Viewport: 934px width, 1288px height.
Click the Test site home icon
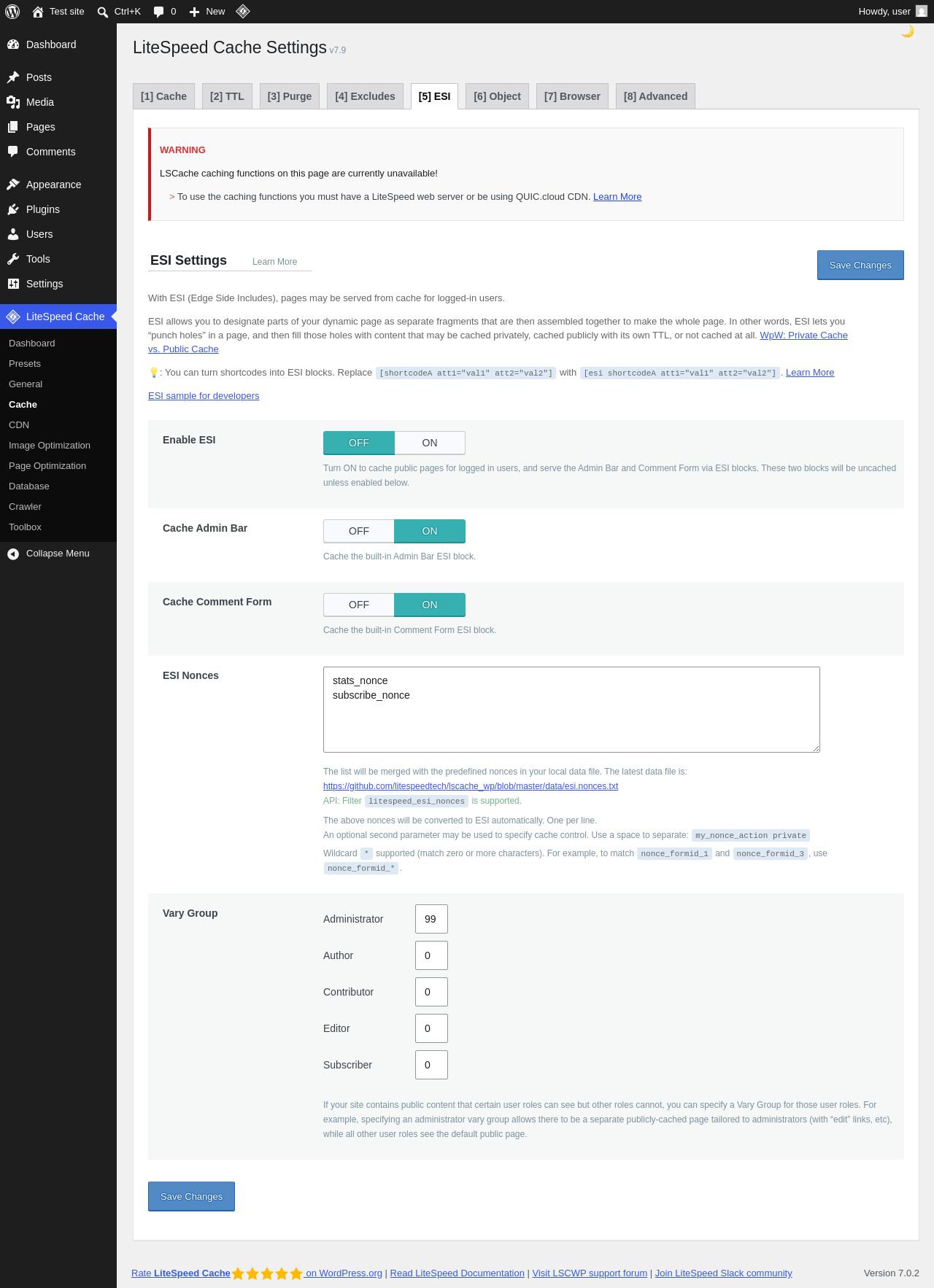pyautogui.click(x=38, y=12)
